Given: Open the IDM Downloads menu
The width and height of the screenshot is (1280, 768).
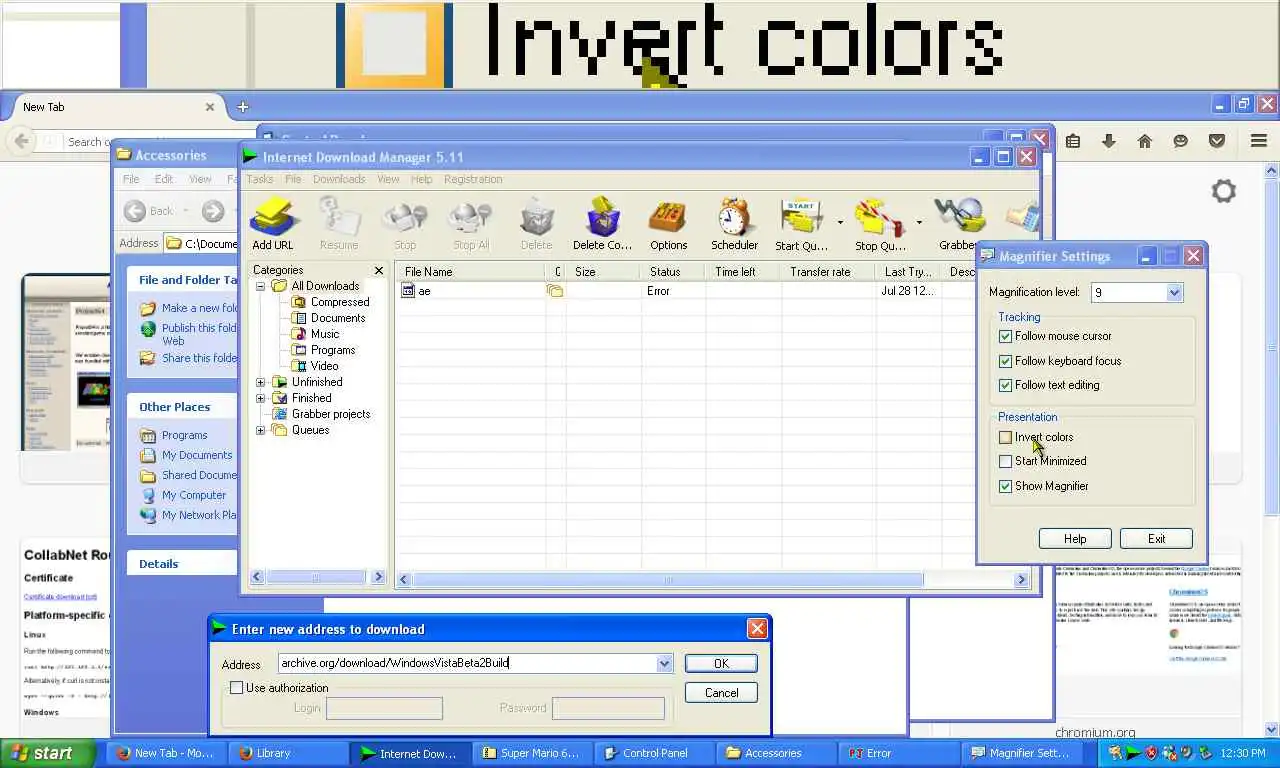Looking at the screenshot, I should pos(339,179).
